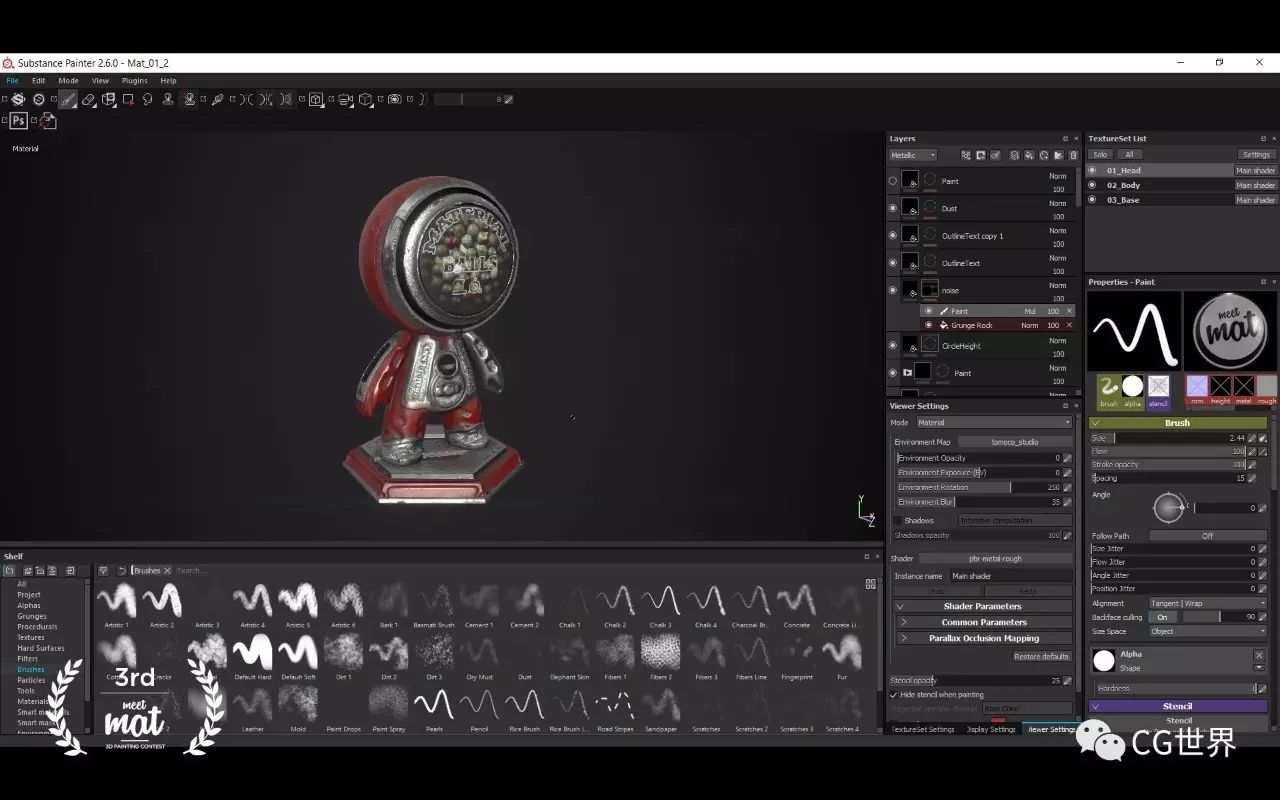This screenshot has width=1280, height=800.
Task: Switch to TextureSet Settings tab
Action: point(923,729)
